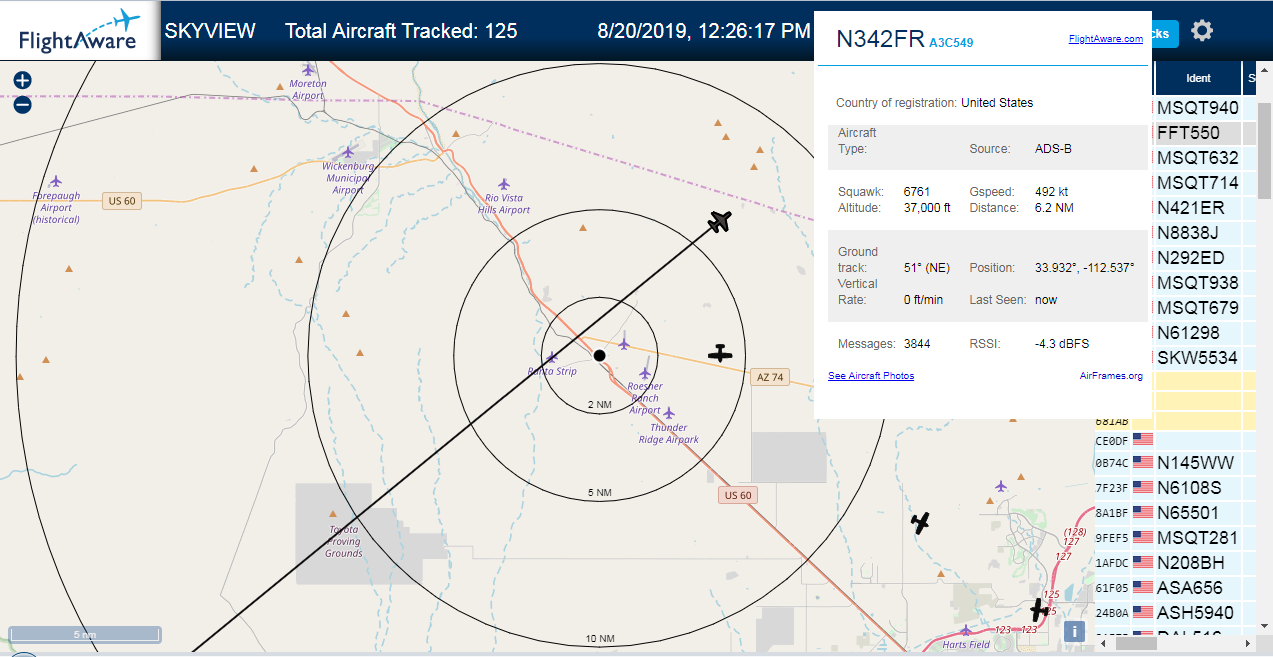This screenshot has height=657, width=1273.
Task: Click the Roesner Ranch Airport marker
Action: coord(645,373)
